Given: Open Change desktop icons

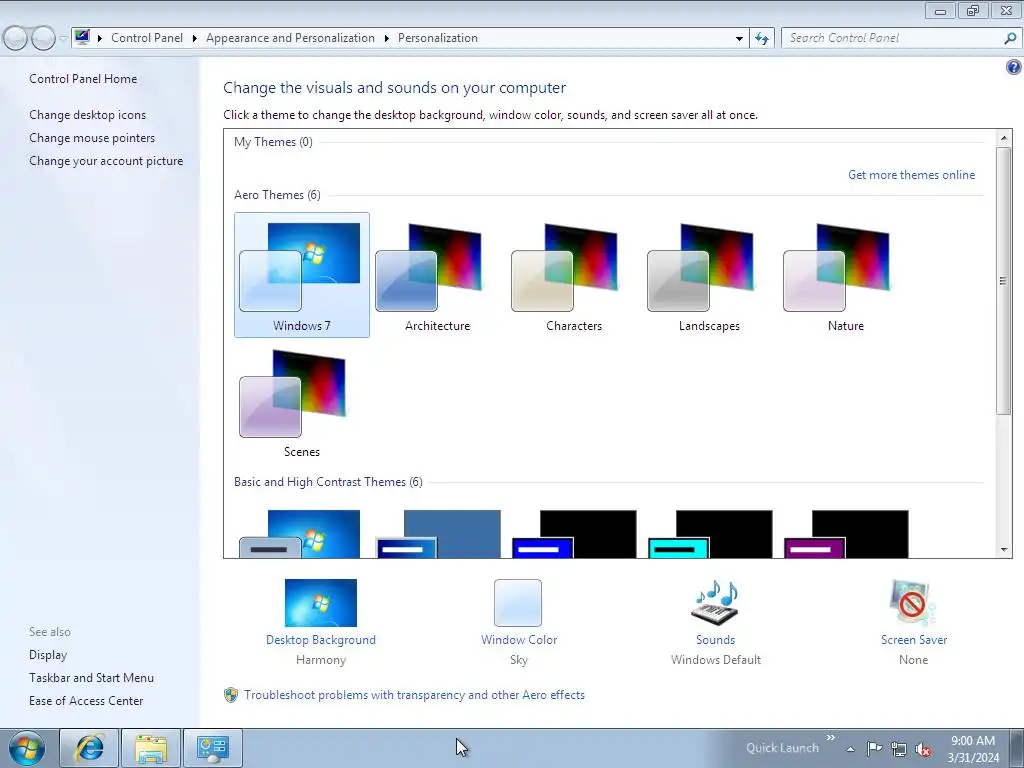Looking at the screenshot, I should click(x=88, y=115).
